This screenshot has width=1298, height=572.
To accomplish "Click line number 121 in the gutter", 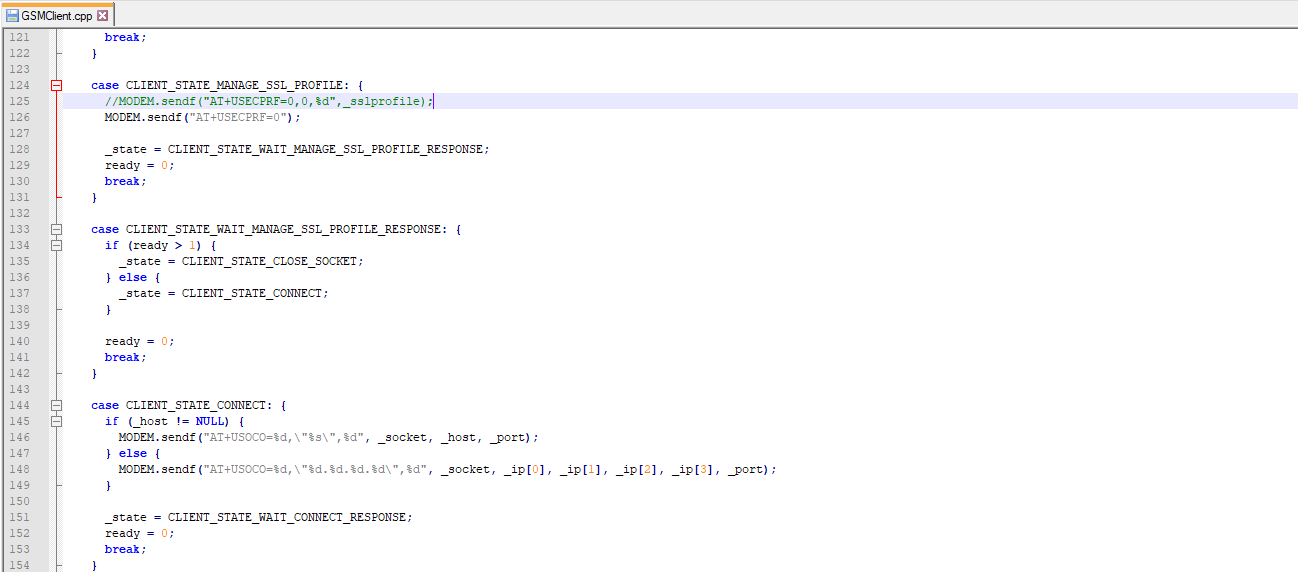I will coord(20,37).
